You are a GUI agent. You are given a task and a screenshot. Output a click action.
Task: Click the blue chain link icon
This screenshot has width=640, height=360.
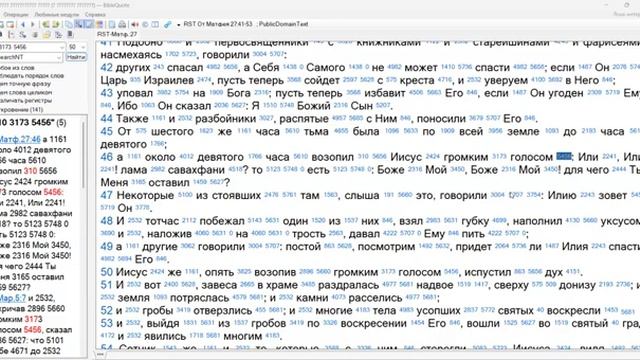167,24
